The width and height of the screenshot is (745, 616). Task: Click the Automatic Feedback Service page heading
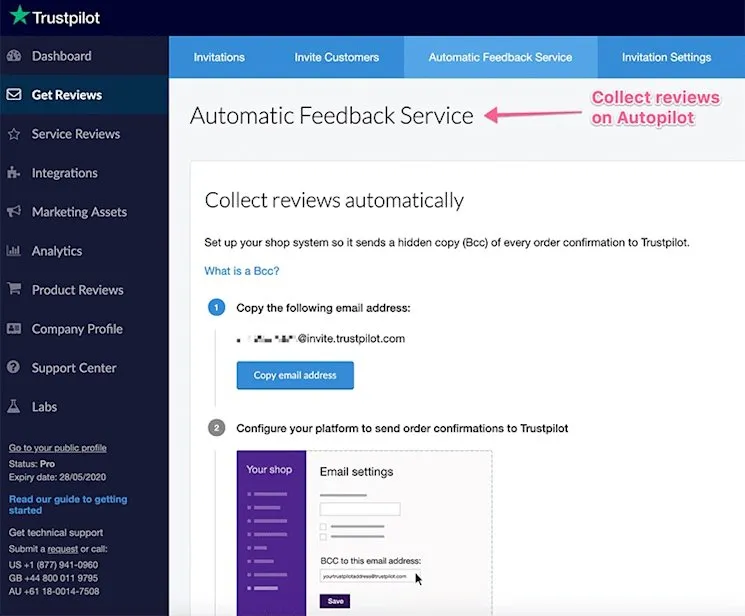pyautogui.click(x=332, y=116)
